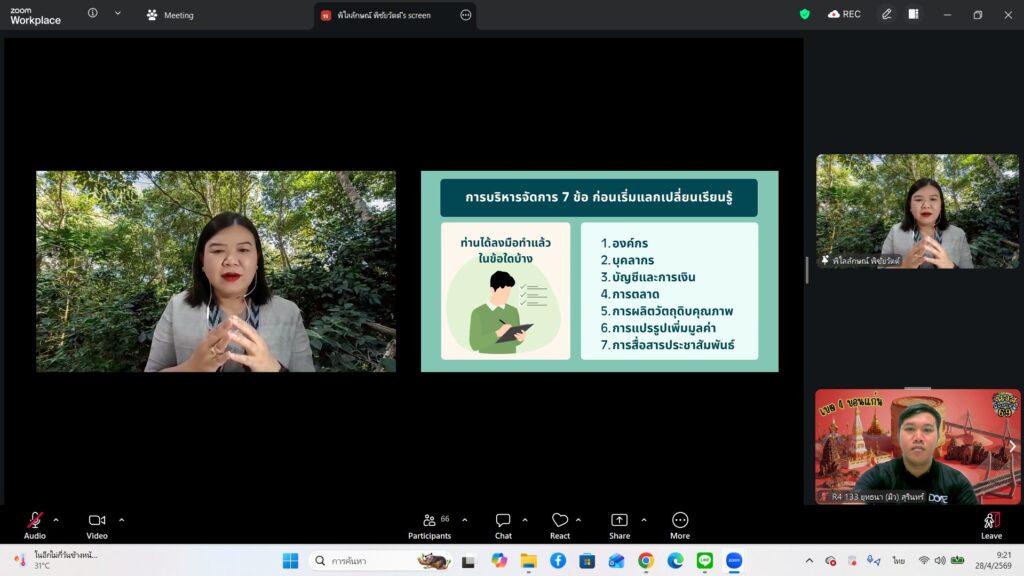1024x576 pixels.
Task: Expand the Audio settings arrow
Action: pos(56,520)
